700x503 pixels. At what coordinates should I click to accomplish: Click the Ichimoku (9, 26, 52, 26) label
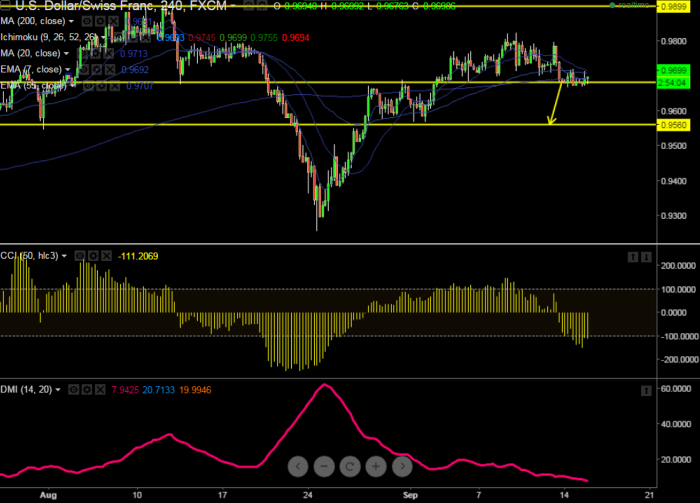[49, 37]
